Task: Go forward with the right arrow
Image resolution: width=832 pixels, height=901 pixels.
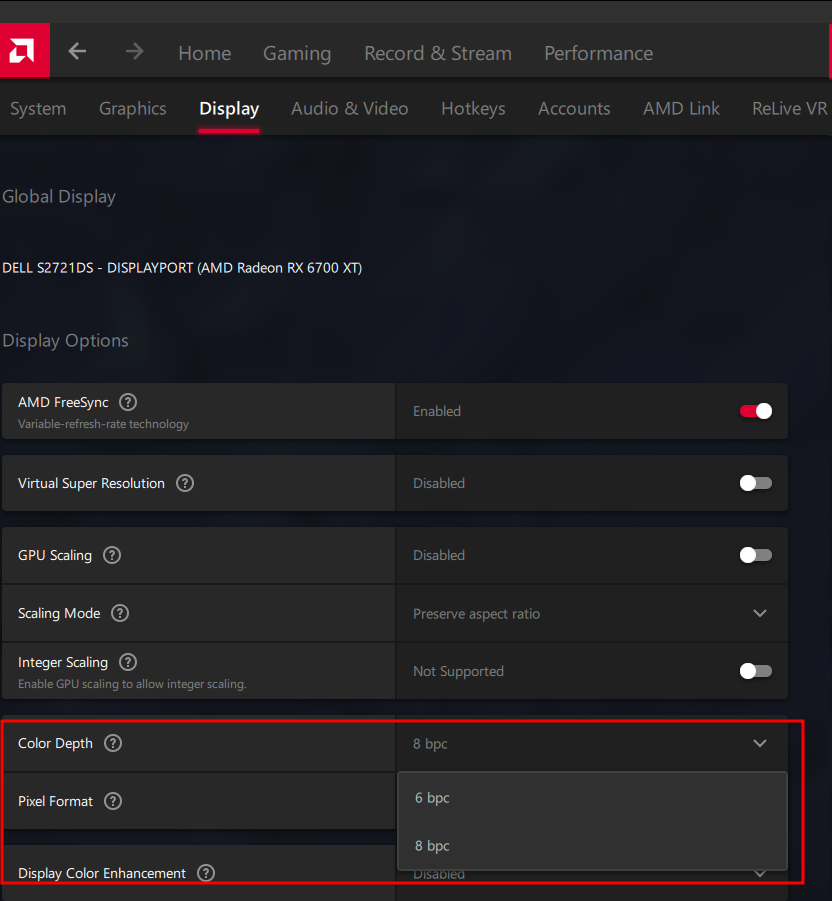Action: 134,52
